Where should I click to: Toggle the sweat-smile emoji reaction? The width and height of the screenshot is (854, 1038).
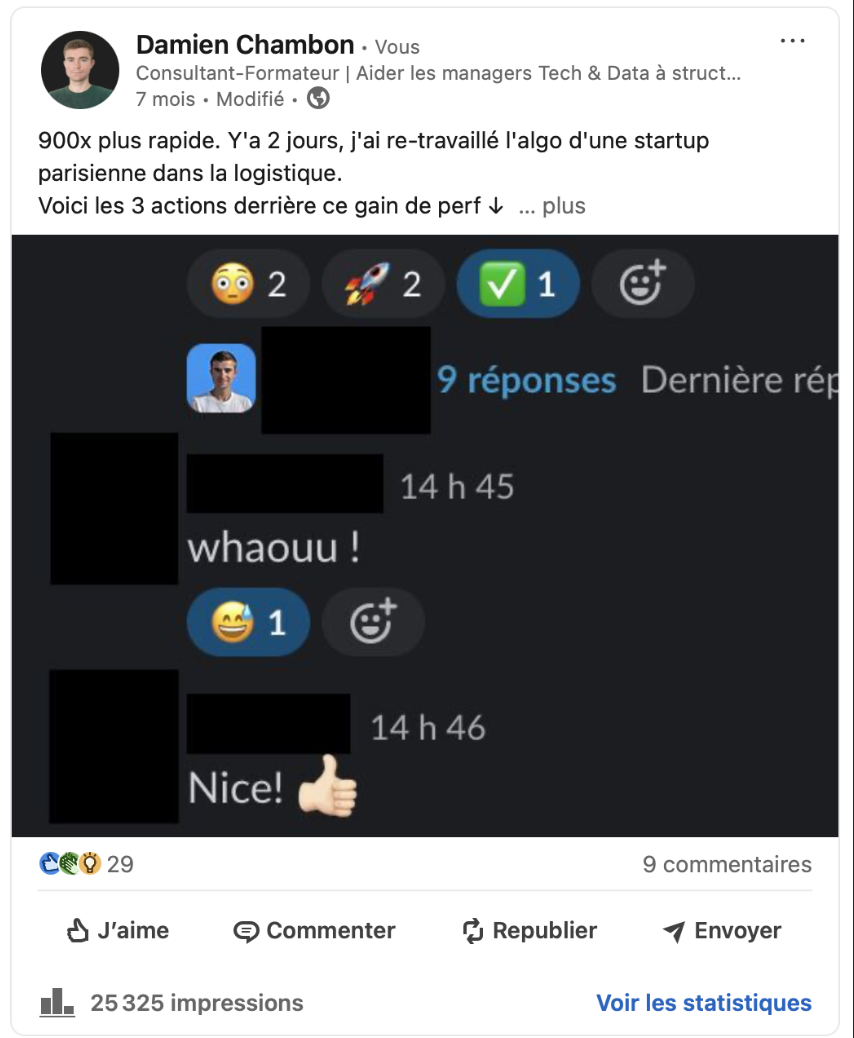click(248, 622)
